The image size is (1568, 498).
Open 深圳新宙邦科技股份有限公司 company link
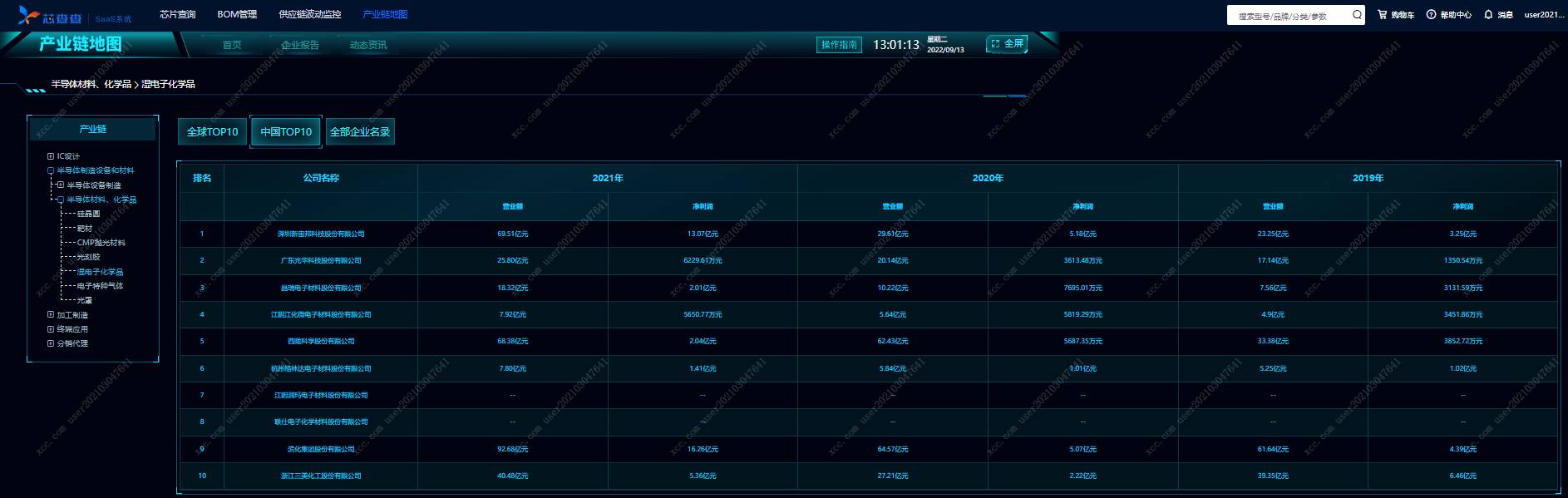point(321,234)
